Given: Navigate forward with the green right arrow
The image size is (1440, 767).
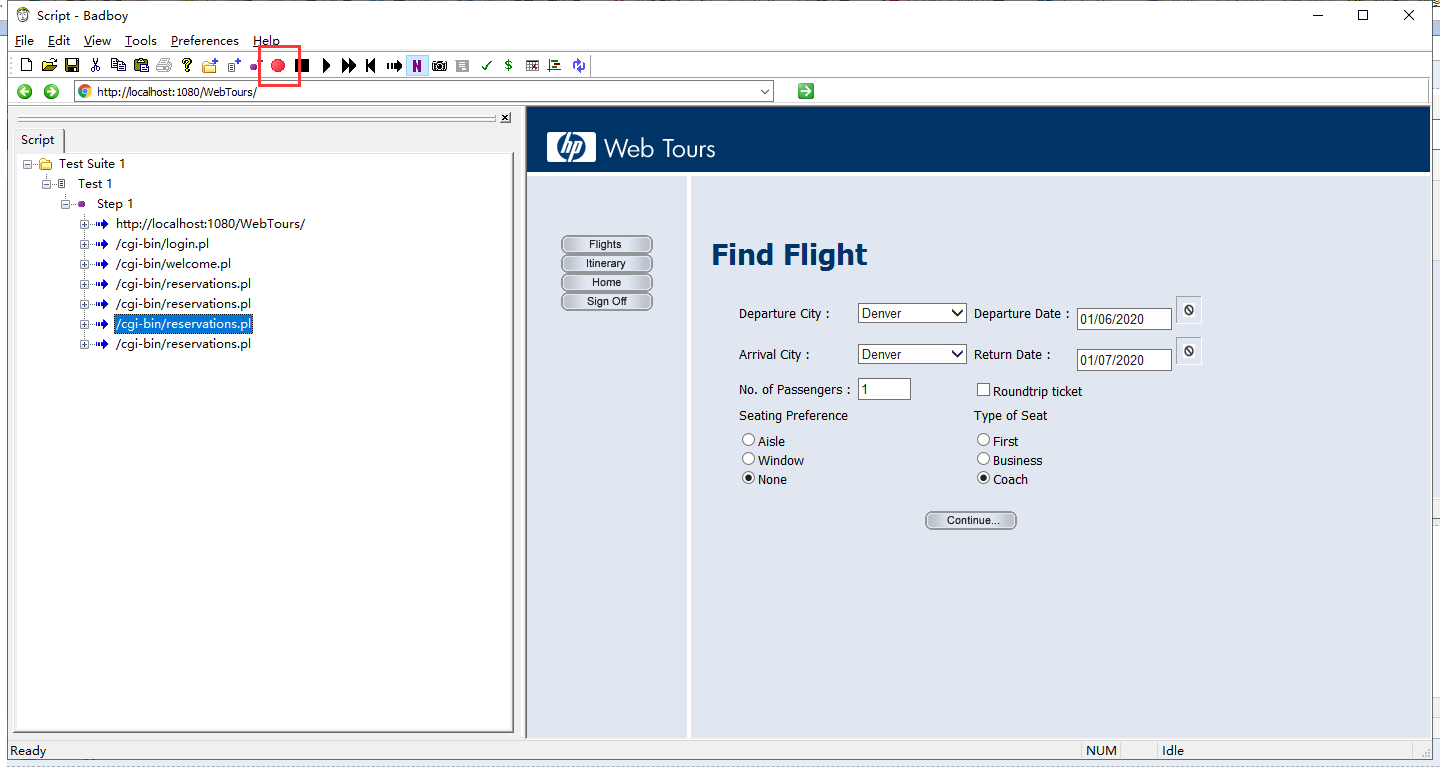Looking at the screenshot, I should coord(51,91).
